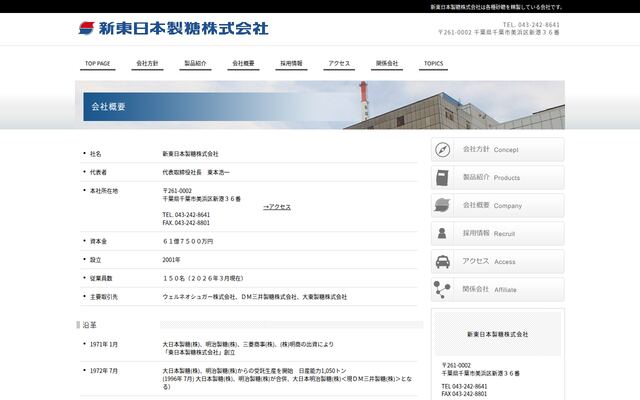The image size is (640, 400).
Task: Open the TOPICS navigation menu item
Action: [433, 64]
